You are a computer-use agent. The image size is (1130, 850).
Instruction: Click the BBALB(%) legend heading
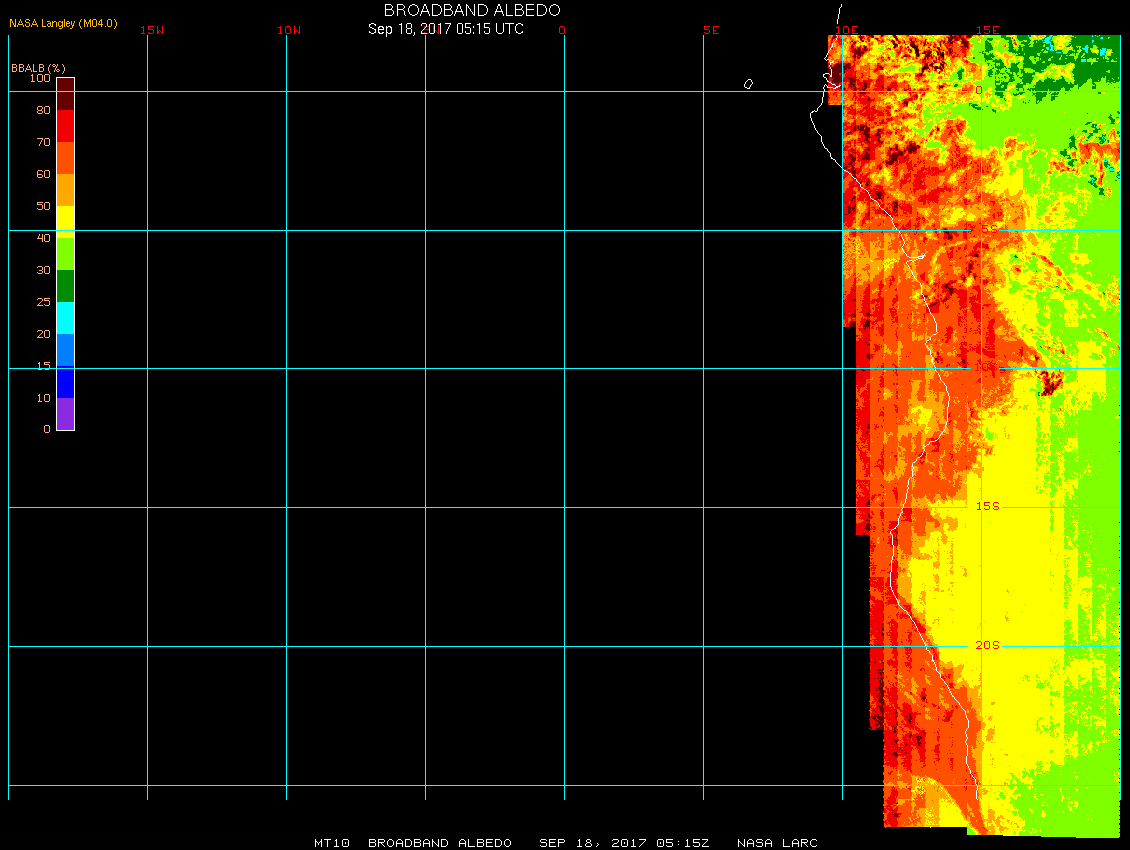(38, 68)
